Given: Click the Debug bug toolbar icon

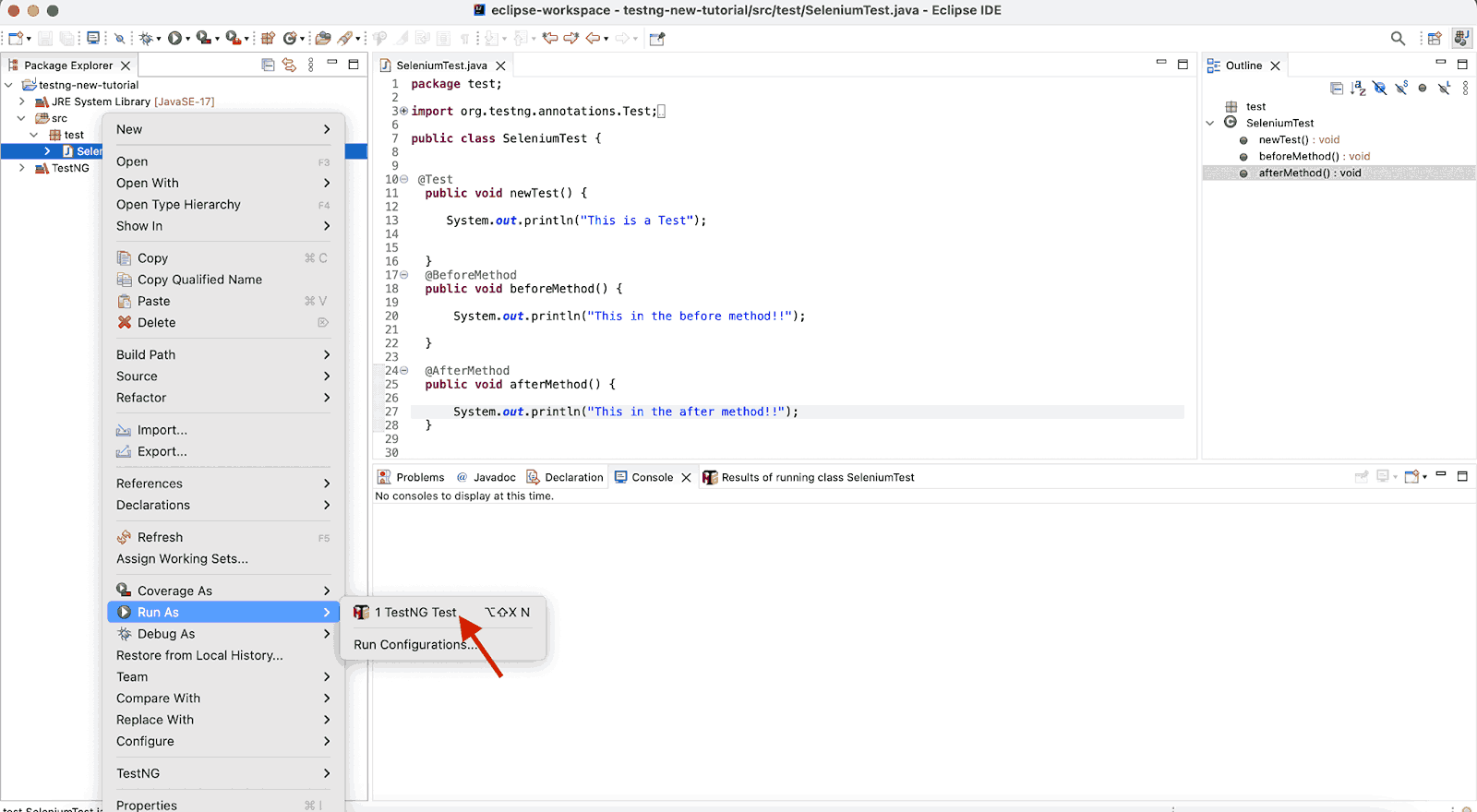Looking at the screenshot, I should [146, 38].
